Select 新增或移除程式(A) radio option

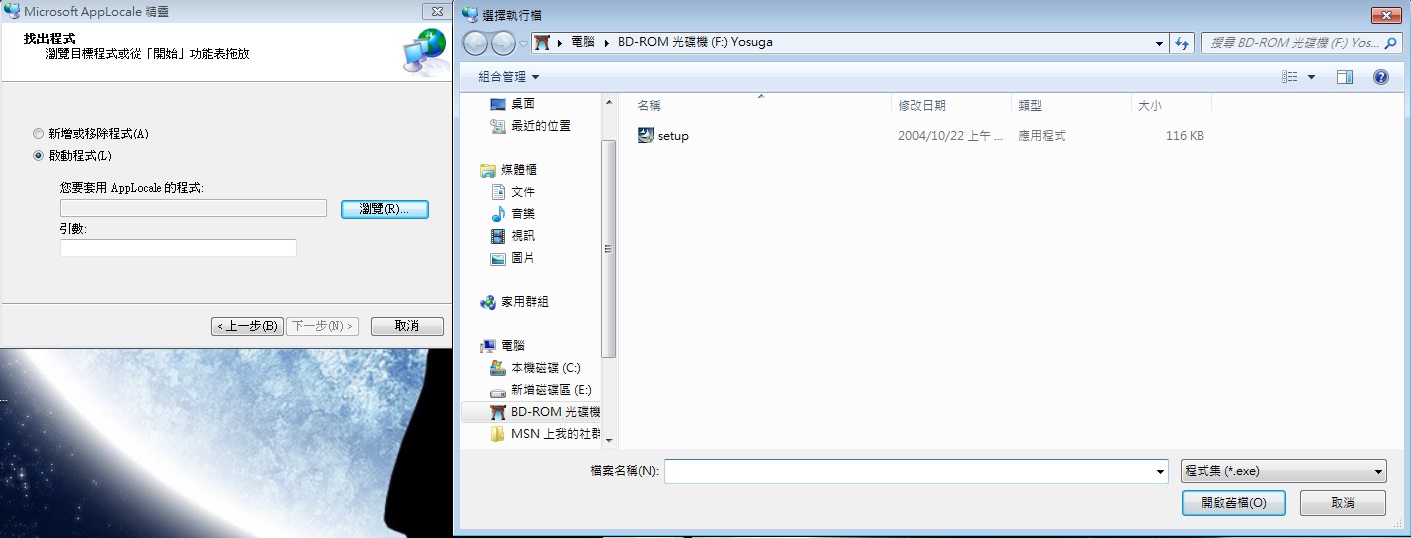point(91,134)
